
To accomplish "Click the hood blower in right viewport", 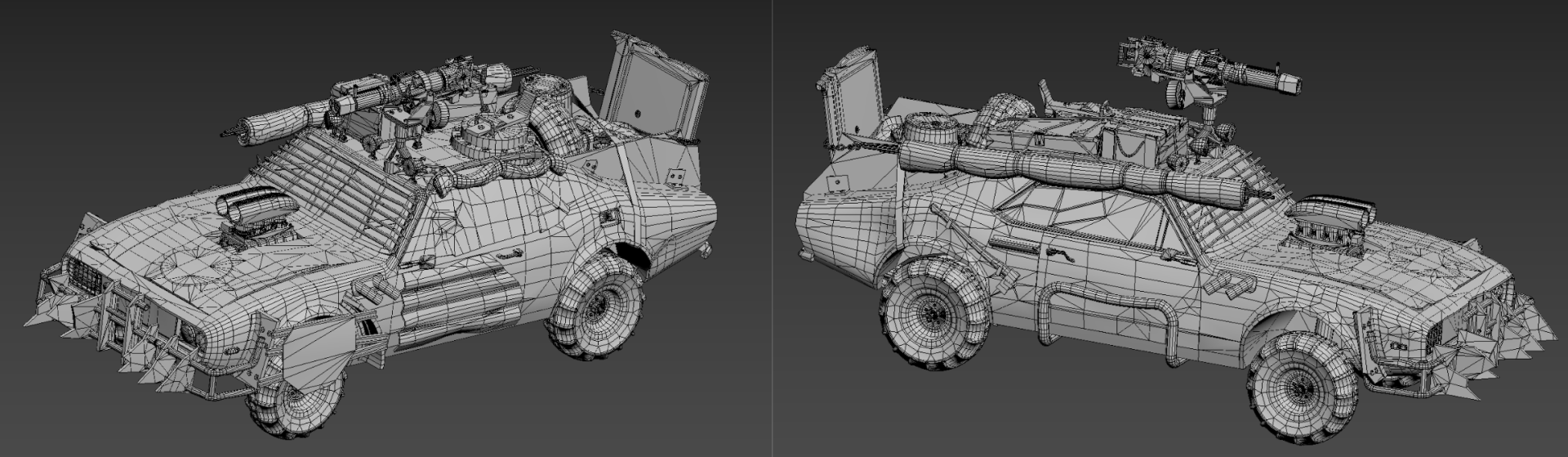I will click(1326, 222).
